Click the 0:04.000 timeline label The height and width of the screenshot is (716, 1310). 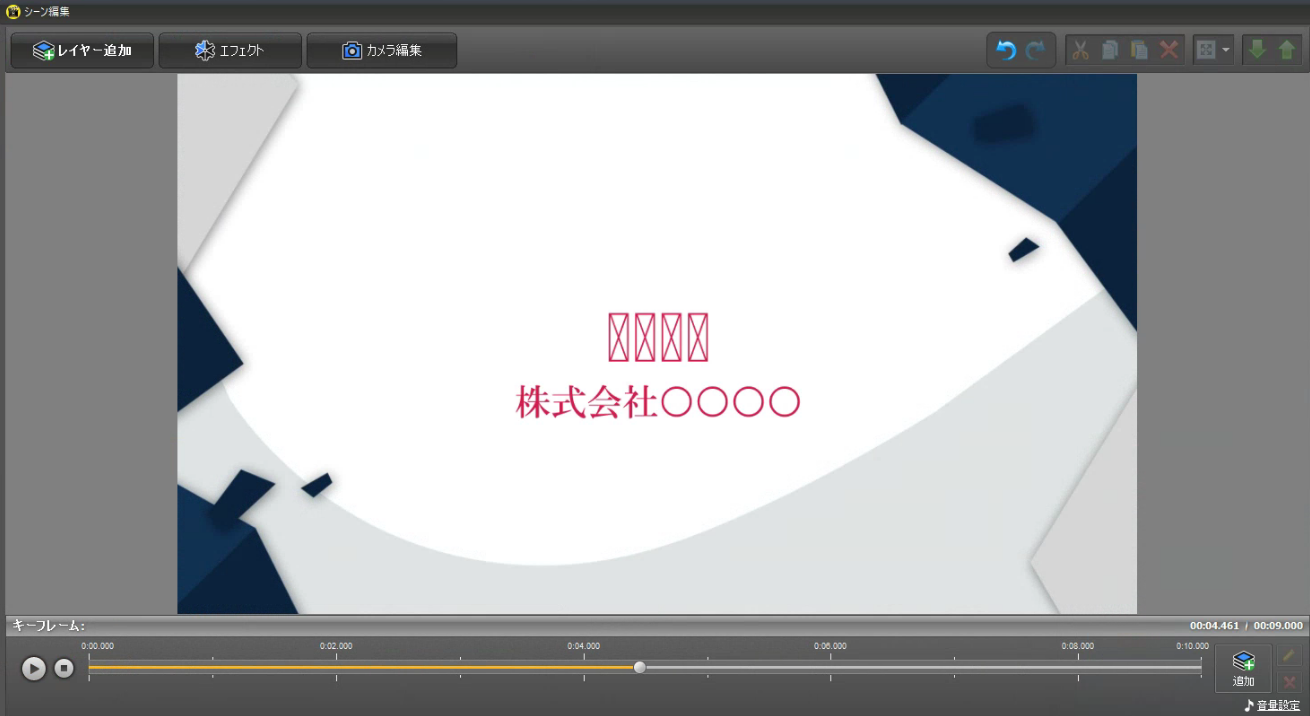point(584,646)
